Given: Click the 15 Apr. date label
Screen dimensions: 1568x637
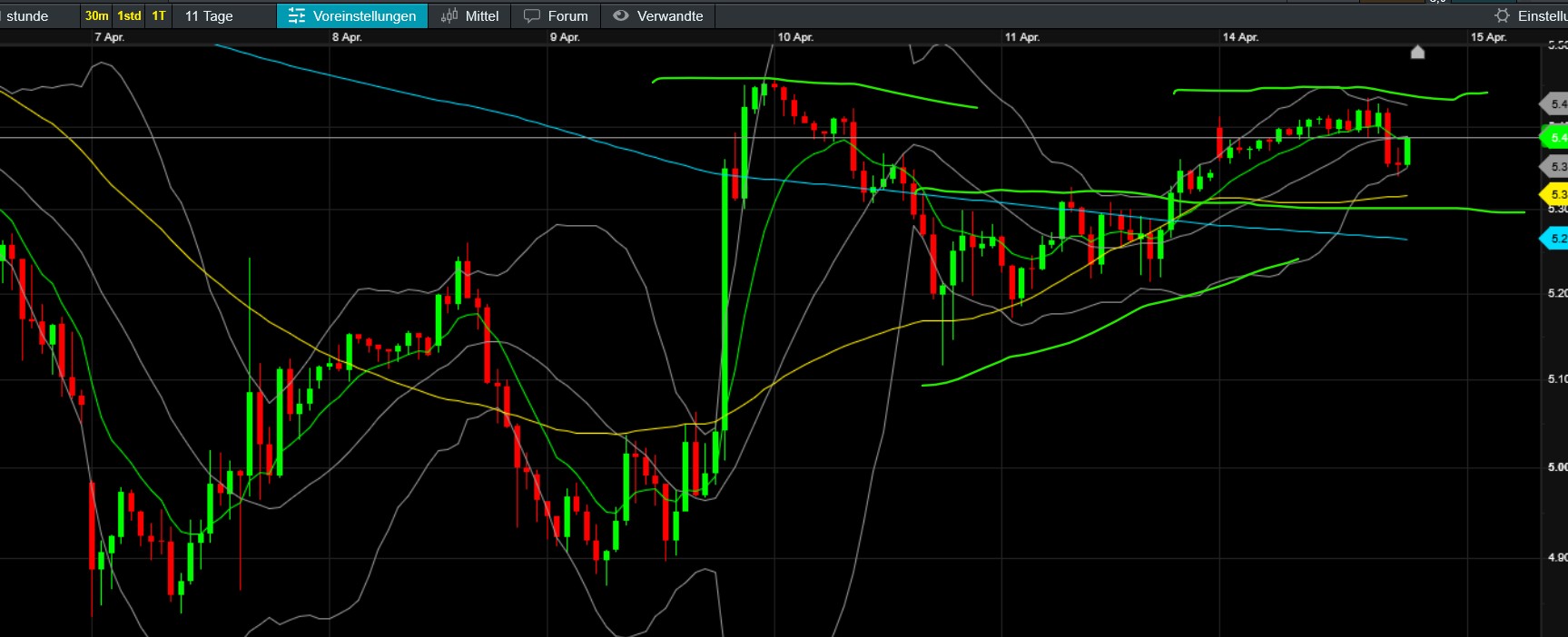Looking at the screenshot, I should 1489,37.
